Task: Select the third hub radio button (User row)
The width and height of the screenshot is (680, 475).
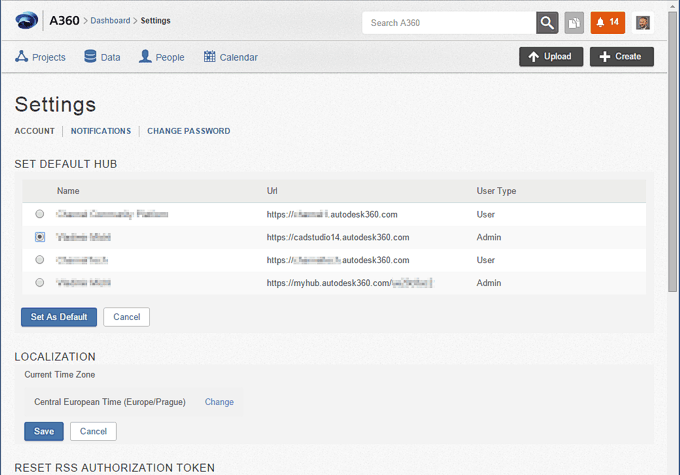Action: (x=39, y=259)
